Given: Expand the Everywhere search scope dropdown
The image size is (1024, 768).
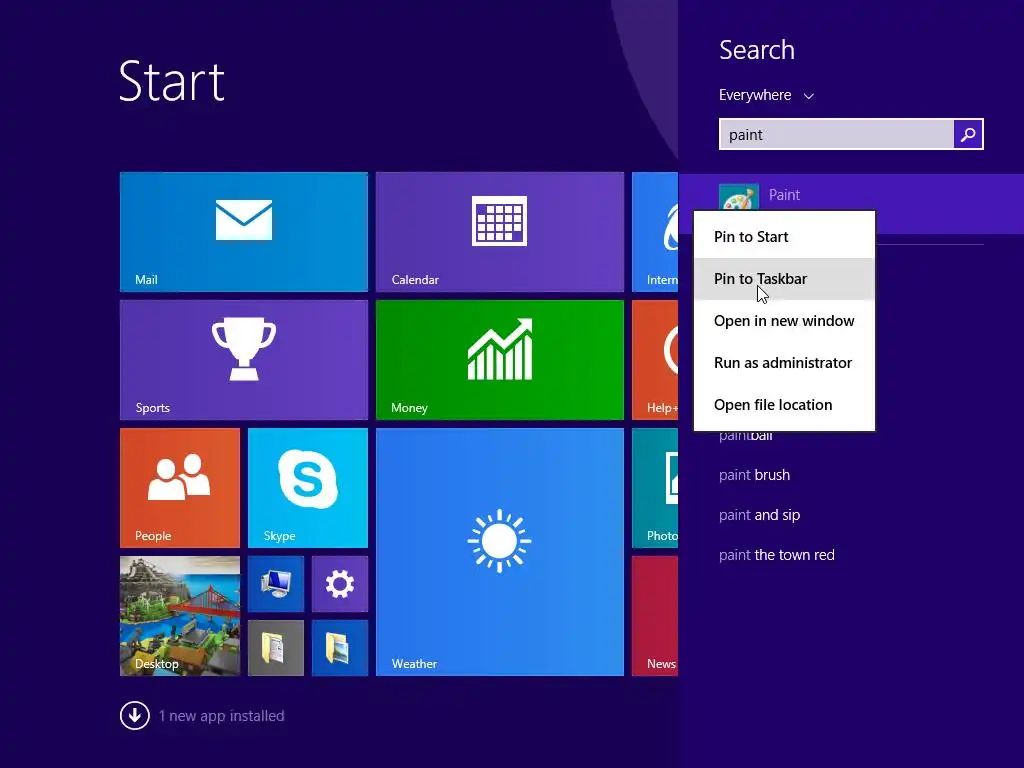Looking at the screenshot, I should pos(766,95).
